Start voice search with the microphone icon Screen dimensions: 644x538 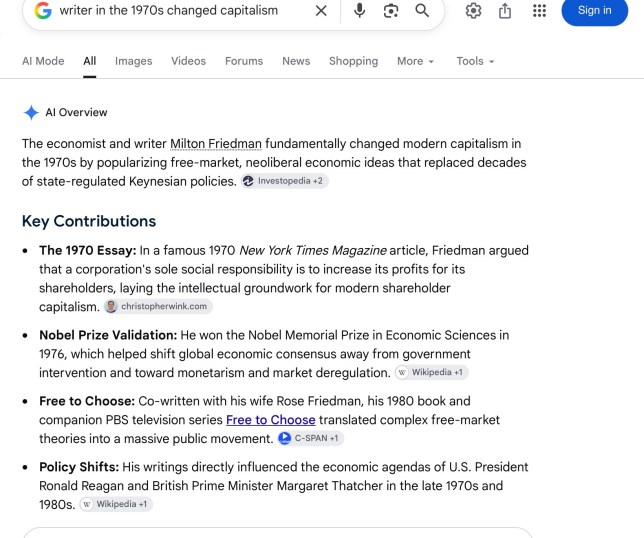pyautogui.click(x=359, y=11)
